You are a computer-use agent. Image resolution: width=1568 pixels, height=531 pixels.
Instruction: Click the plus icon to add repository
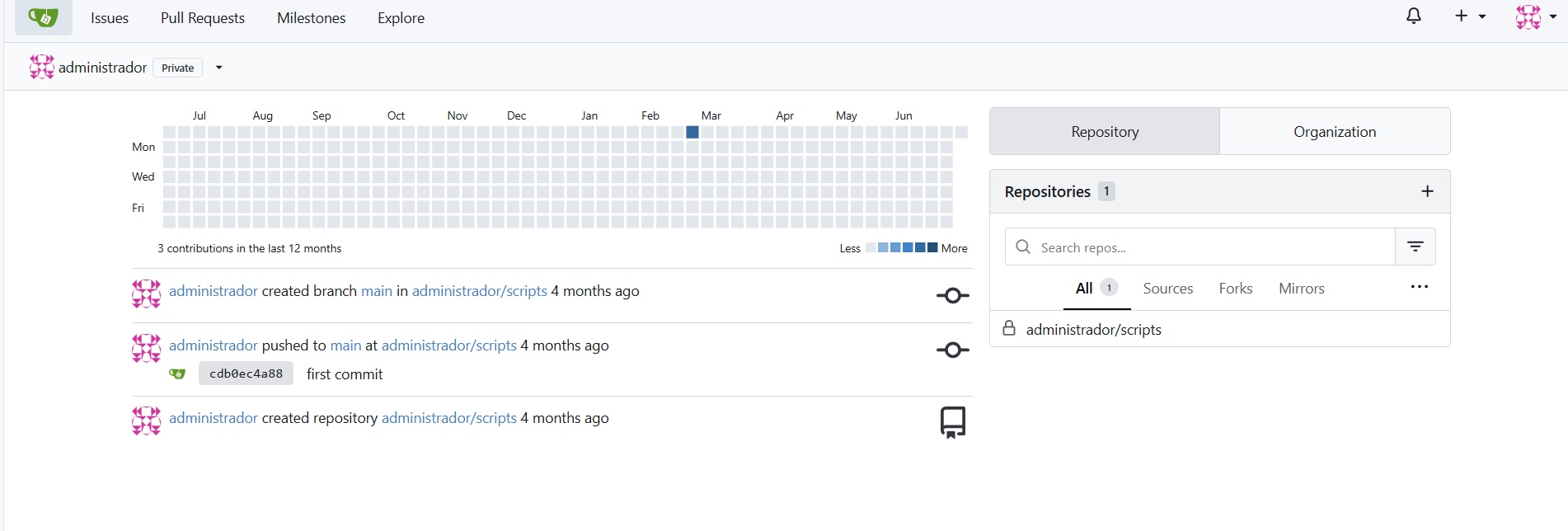pyautogui.click(x=1427, y=191)
